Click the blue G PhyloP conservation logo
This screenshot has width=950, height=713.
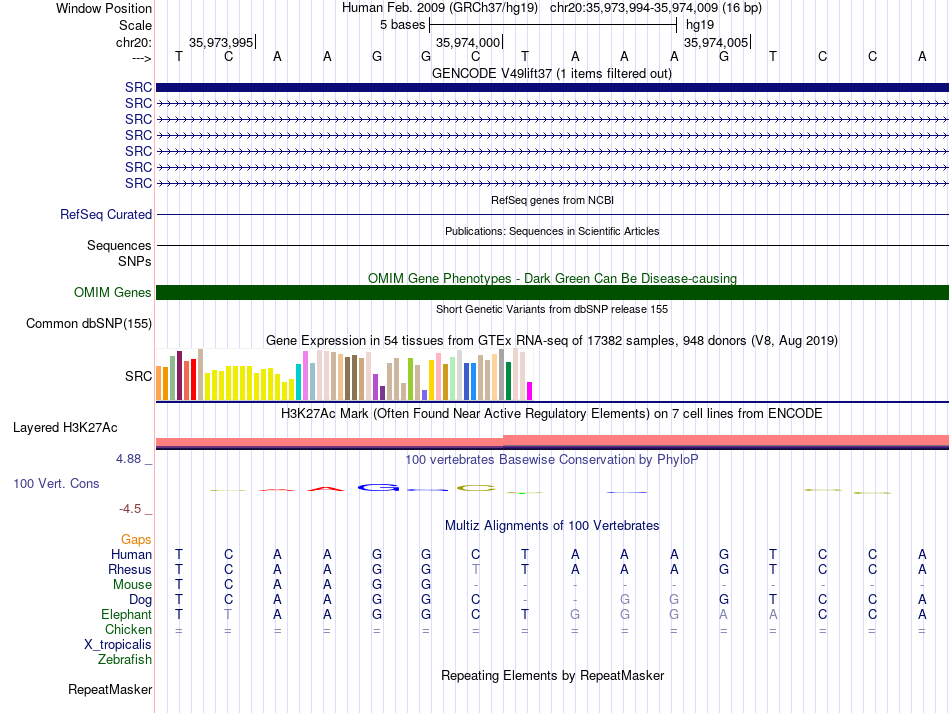378,488
